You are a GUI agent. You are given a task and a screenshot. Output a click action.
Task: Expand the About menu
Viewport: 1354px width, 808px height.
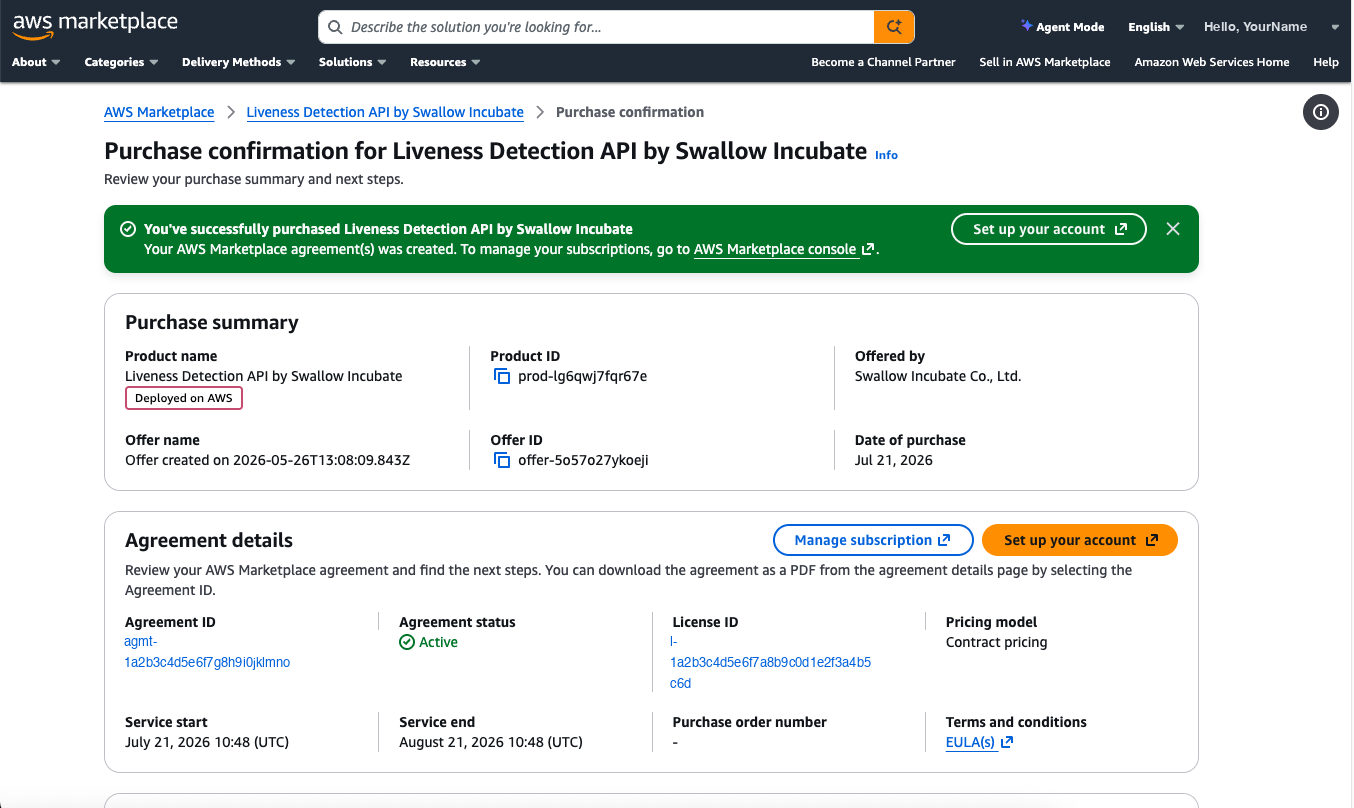click(x=36, y=62)
